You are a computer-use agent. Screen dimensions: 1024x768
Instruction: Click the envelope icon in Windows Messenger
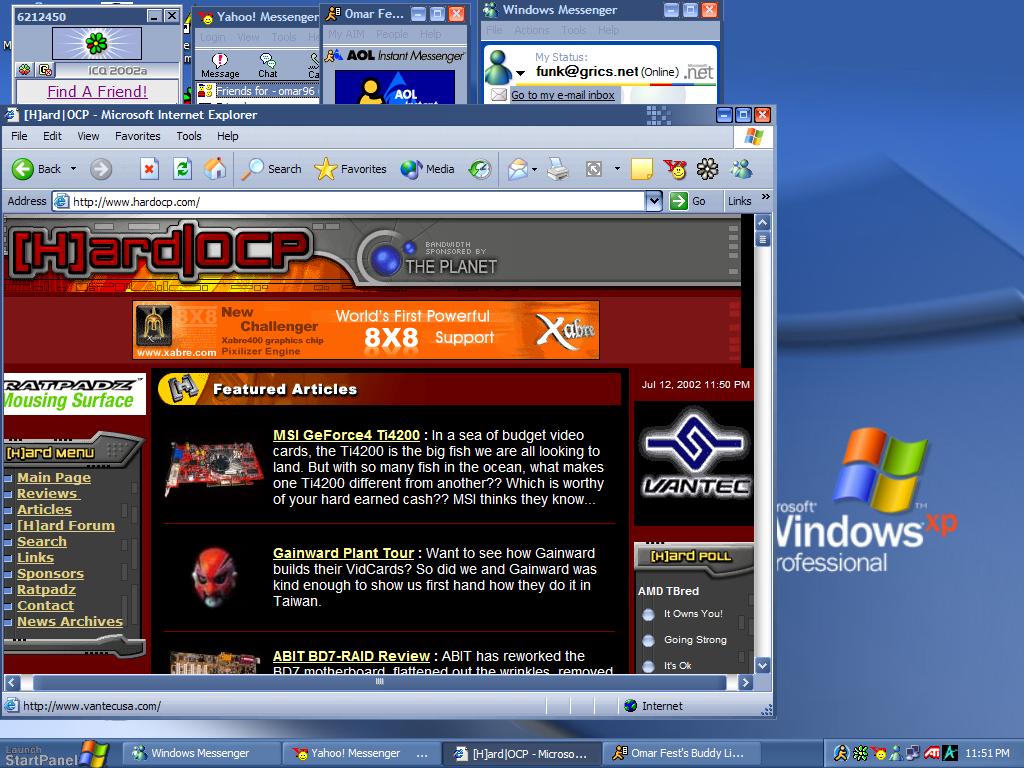point(499,95)
